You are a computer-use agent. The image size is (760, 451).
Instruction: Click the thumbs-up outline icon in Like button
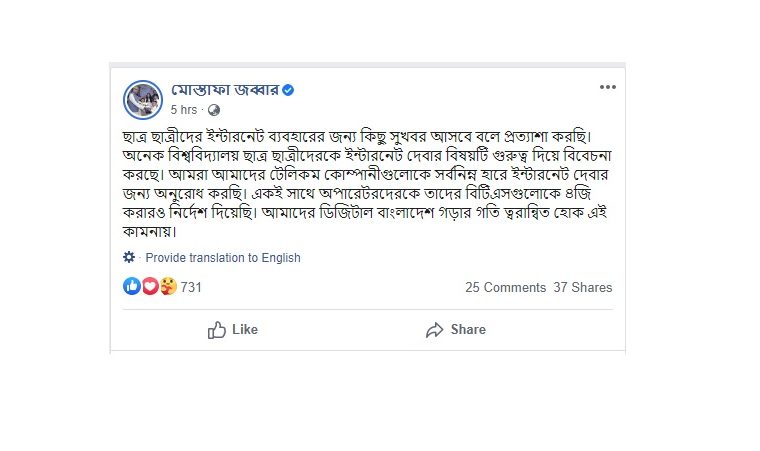click(216, 330)
